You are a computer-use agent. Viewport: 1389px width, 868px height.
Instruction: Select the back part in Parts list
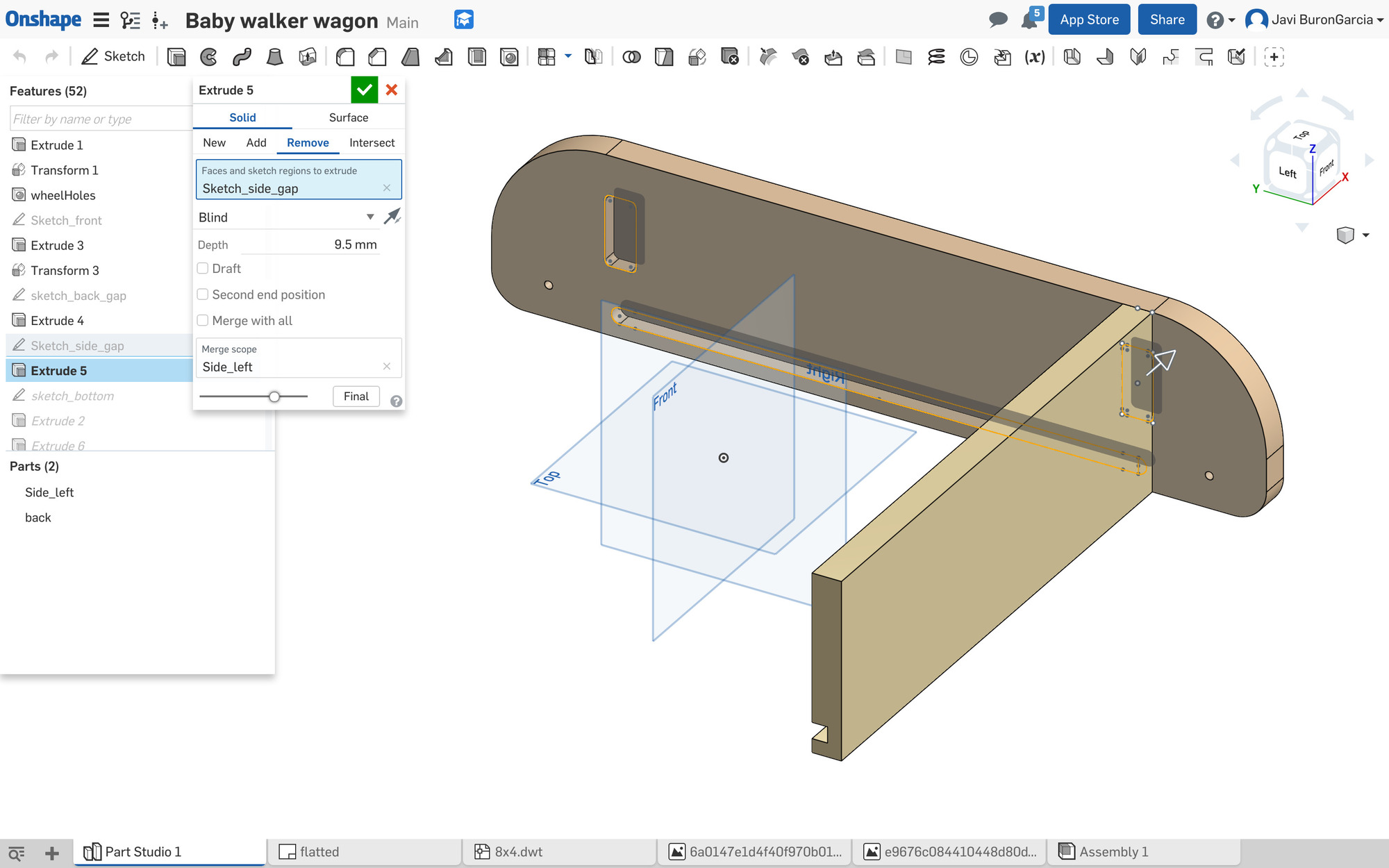pos(38,517)
